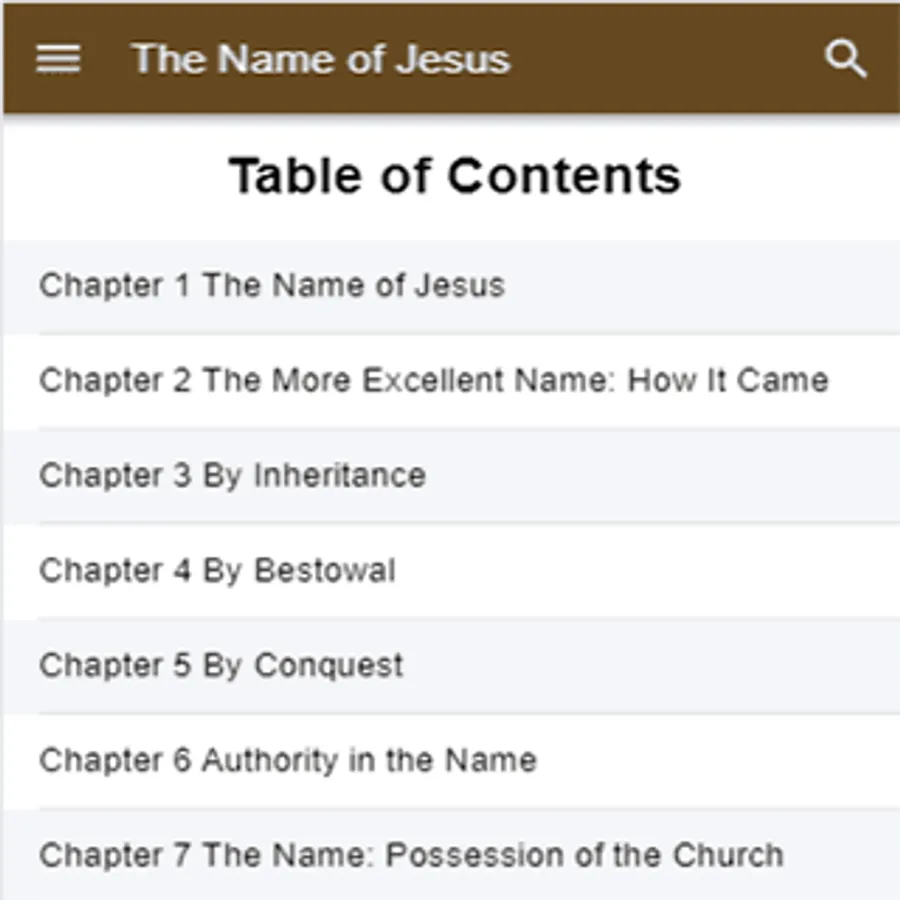Tap 'Conquest' in the Chapter 5 entry

click(328, 666)
